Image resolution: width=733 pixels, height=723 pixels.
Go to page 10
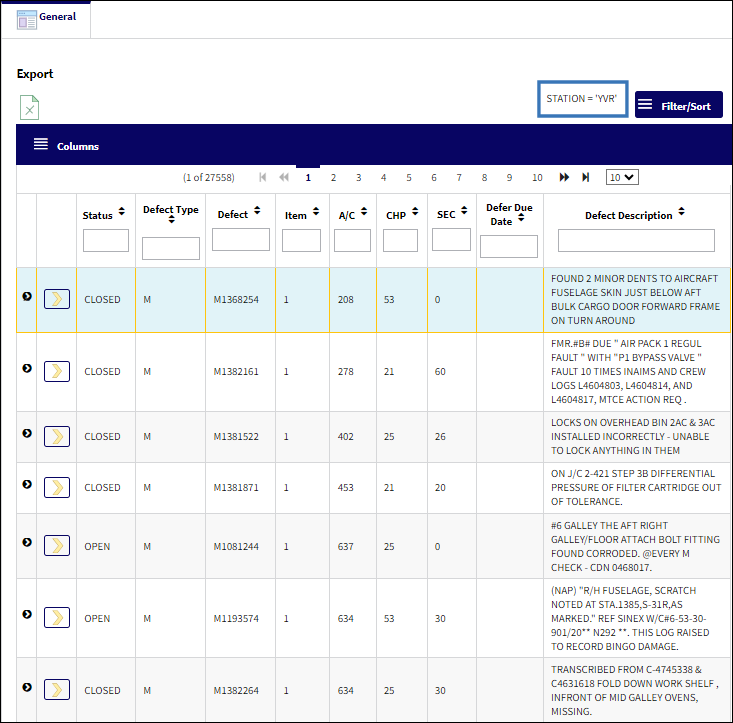tap(537, 178)
